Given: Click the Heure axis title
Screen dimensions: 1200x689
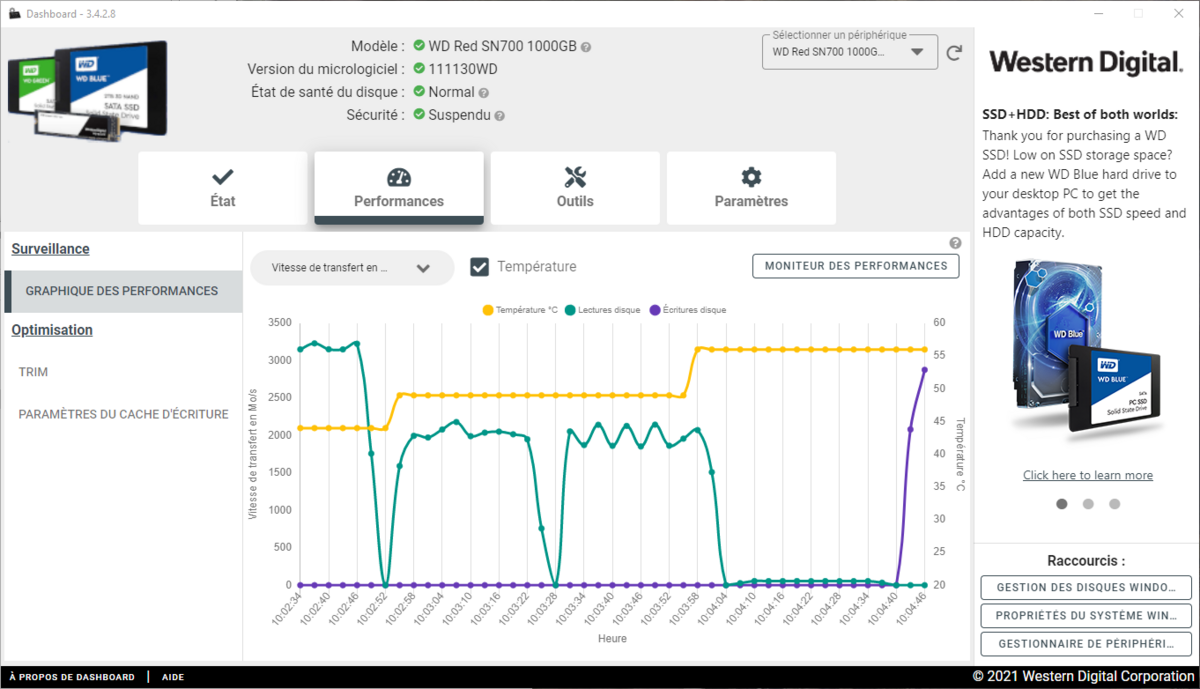Looking at the screenshot, I should [x=612, y=638].
